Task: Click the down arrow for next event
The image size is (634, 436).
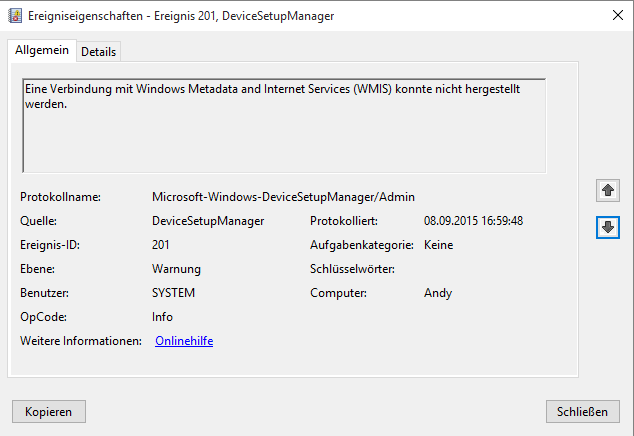Action: [x=607, y=228]
